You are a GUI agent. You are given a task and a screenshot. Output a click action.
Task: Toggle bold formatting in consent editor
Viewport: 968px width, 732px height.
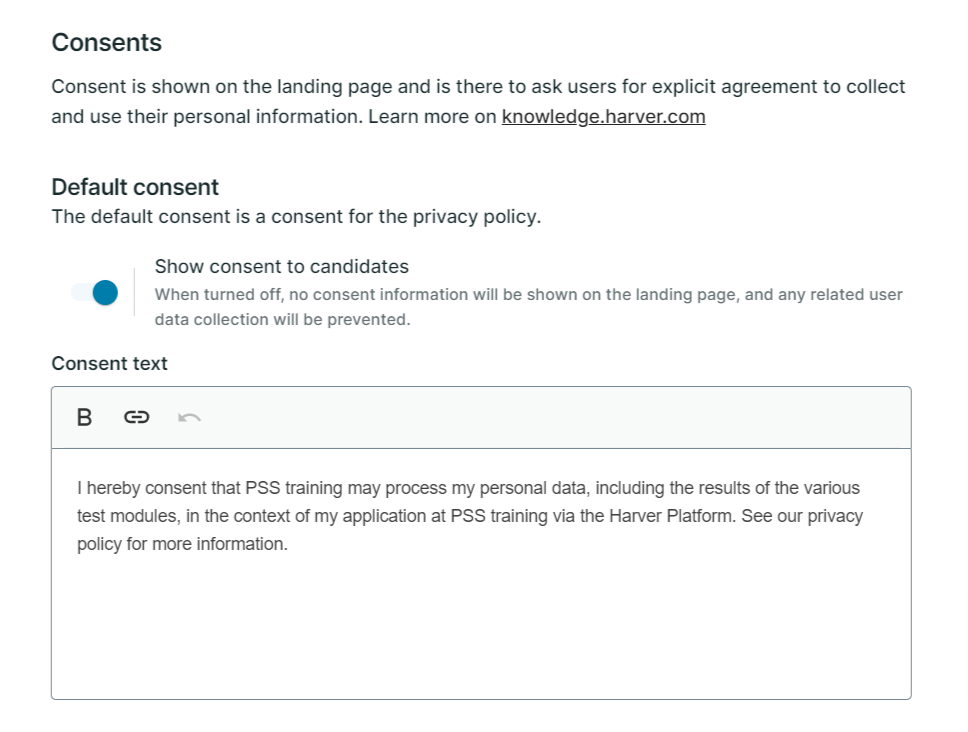point(84,418)
